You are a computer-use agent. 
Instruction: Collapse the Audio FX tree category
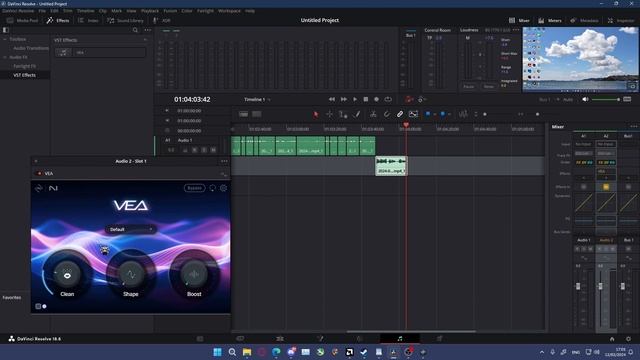5,57
